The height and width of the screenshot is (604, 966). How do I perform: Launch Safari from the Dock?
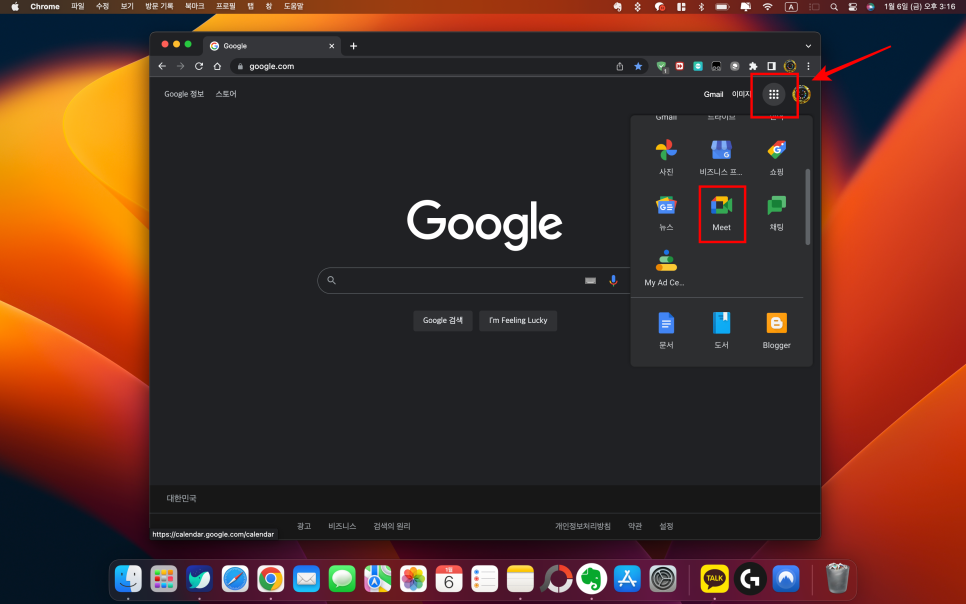tap(235, 579)
